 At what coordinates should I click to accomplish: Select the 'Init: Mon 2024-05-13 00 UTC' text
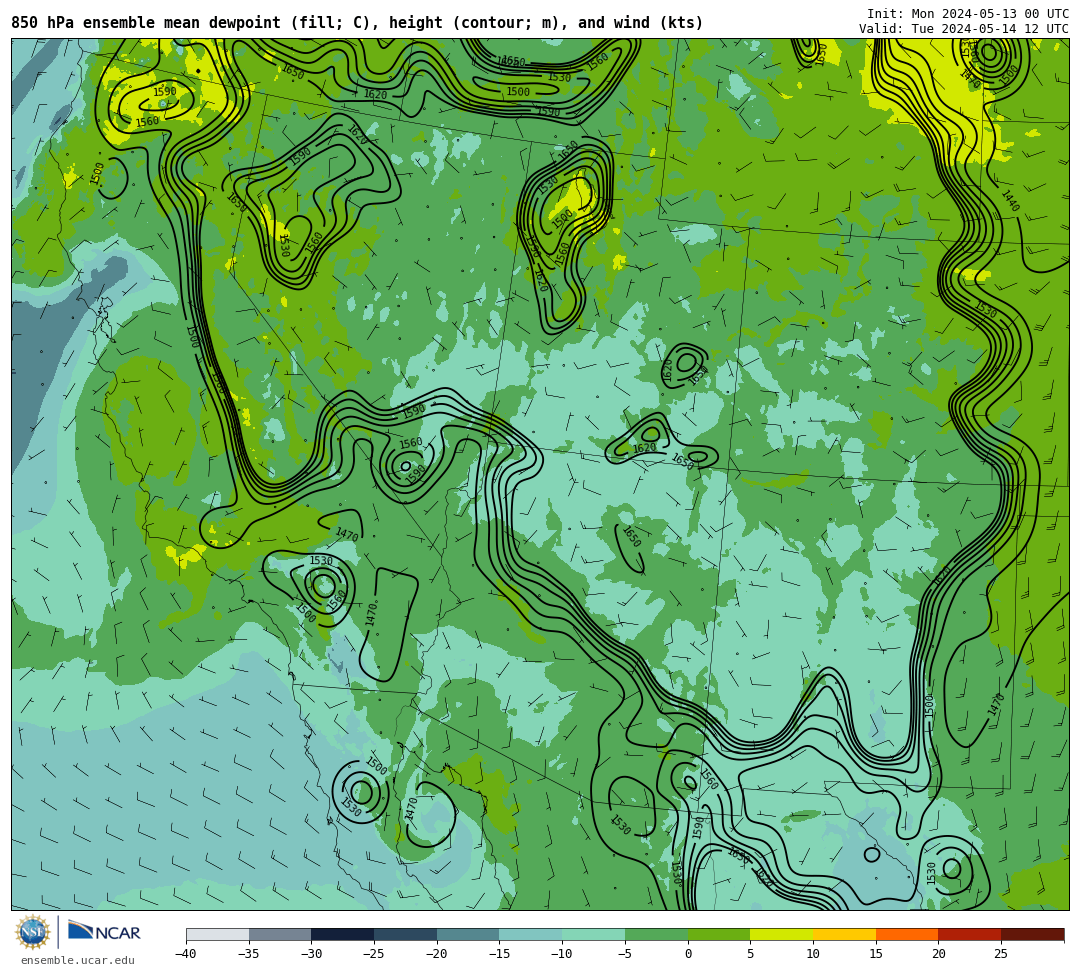click(x=968, y=14)
